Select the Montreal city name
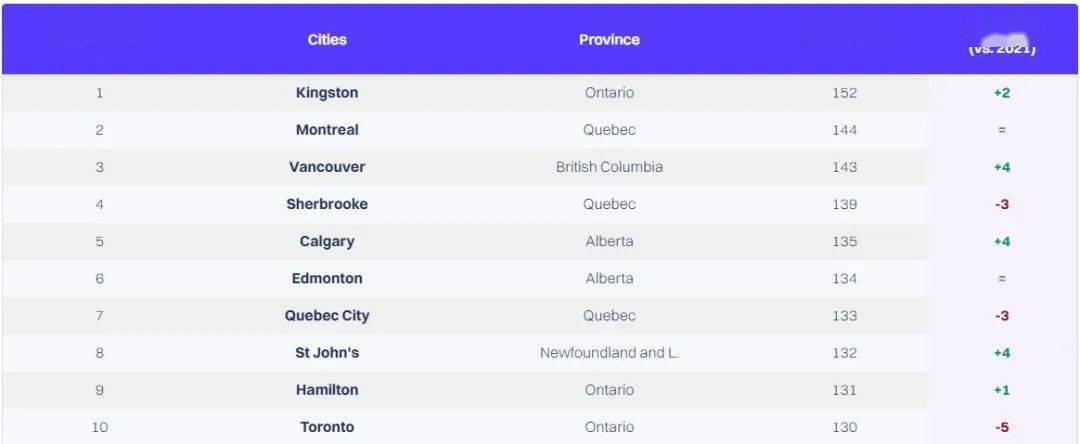Viewport: 1080px width, 444px height. pyautogui.click(x=327, y=130)
